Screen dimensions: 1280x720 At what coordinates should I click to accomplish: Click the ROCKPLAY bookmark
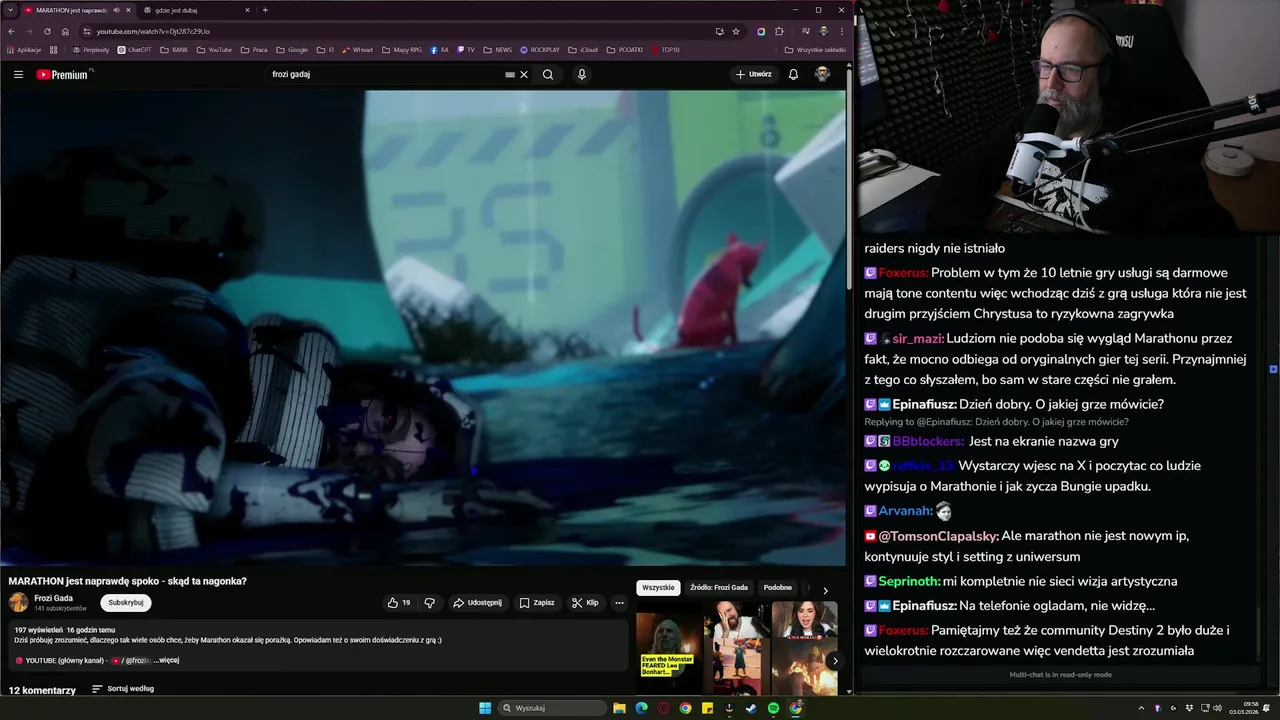click(540, 50)
